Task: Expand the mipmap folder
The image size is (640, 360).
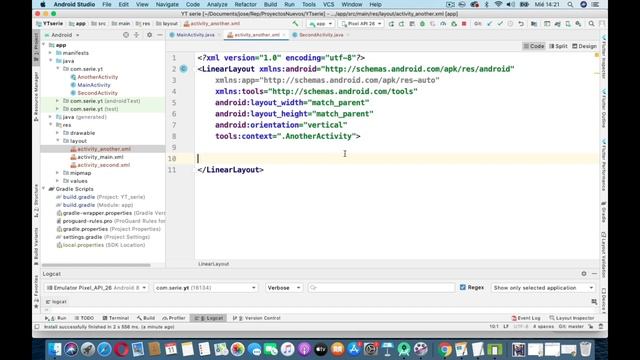Action: (x=58, y=173)
